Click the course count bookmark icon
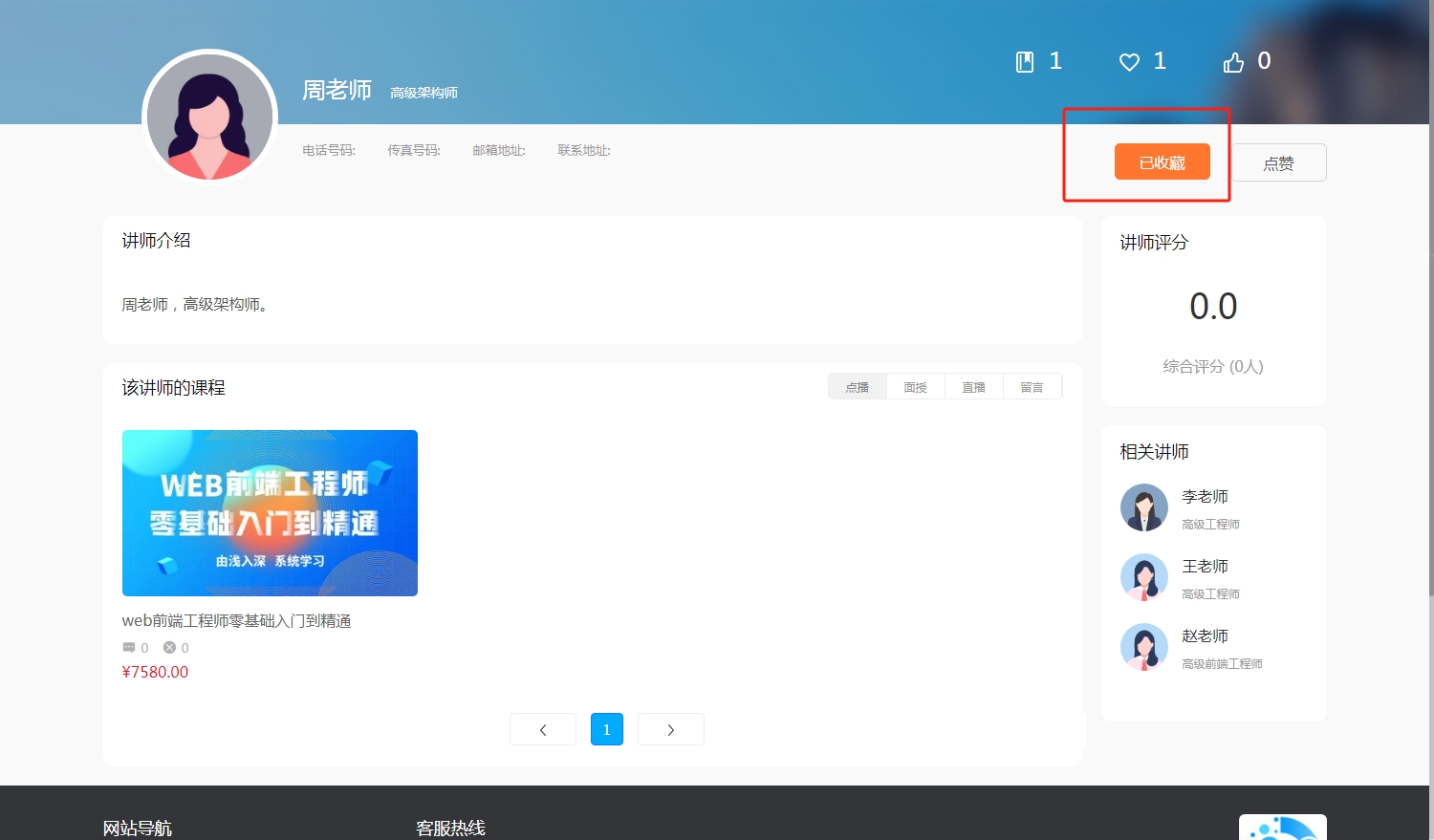The image size is (1434, 840). coord(1025,62)
